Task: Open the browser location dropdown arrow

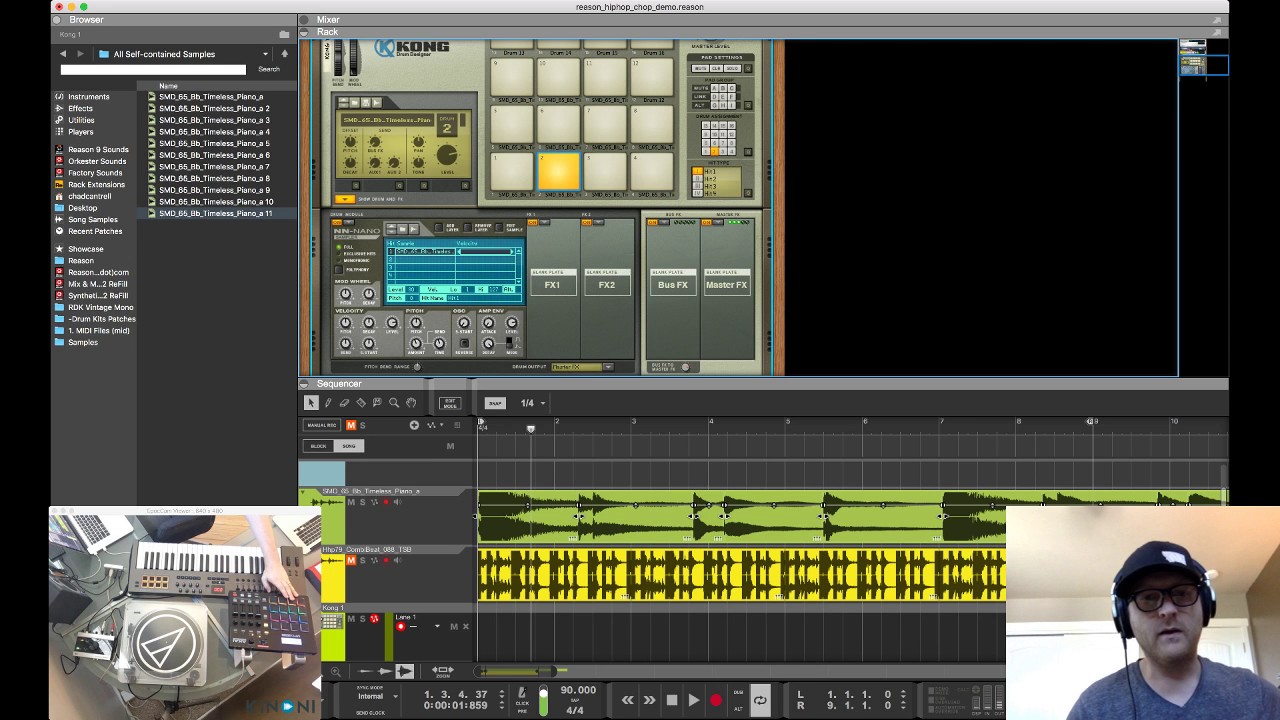Action: (265, 54)
